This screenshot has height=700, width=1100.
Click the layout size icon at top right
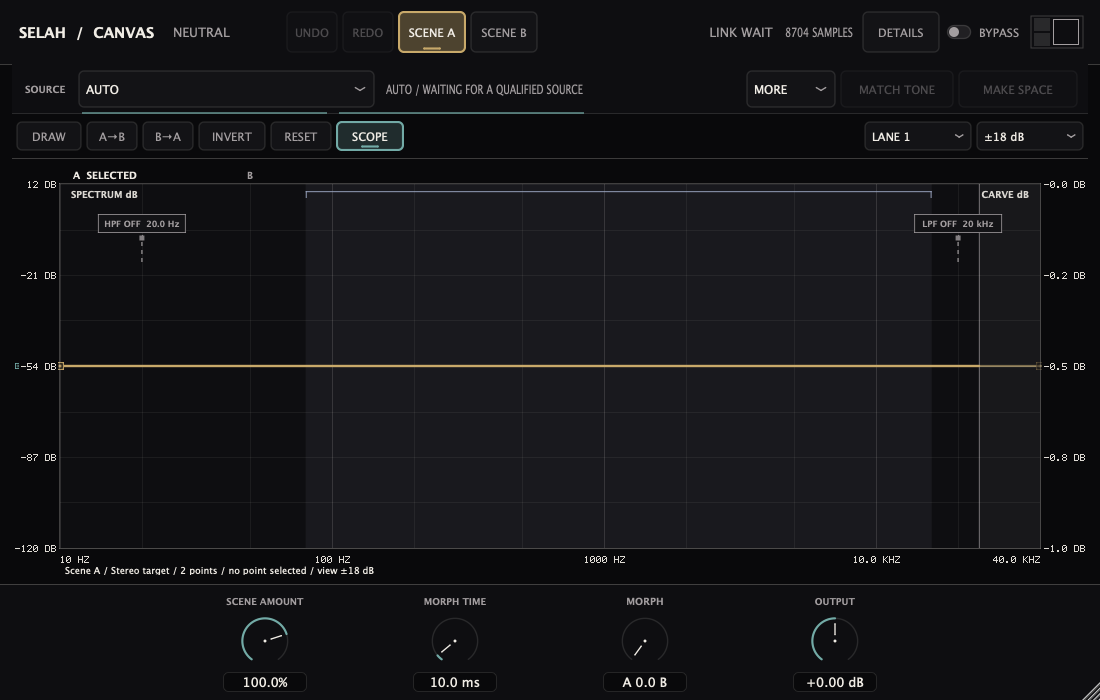pos(1057,32)
